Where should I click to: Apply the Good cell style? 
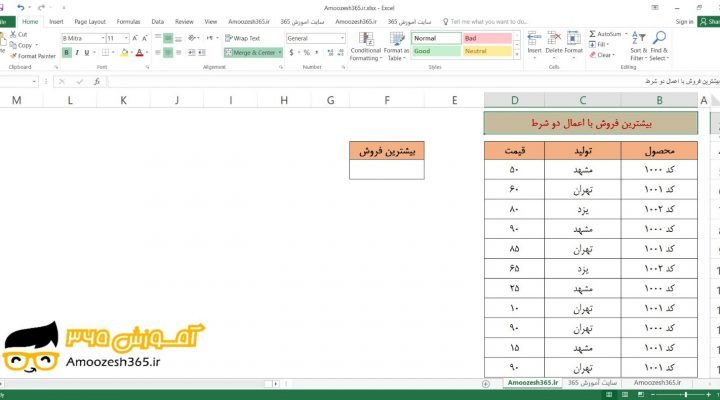pos(436,51)
